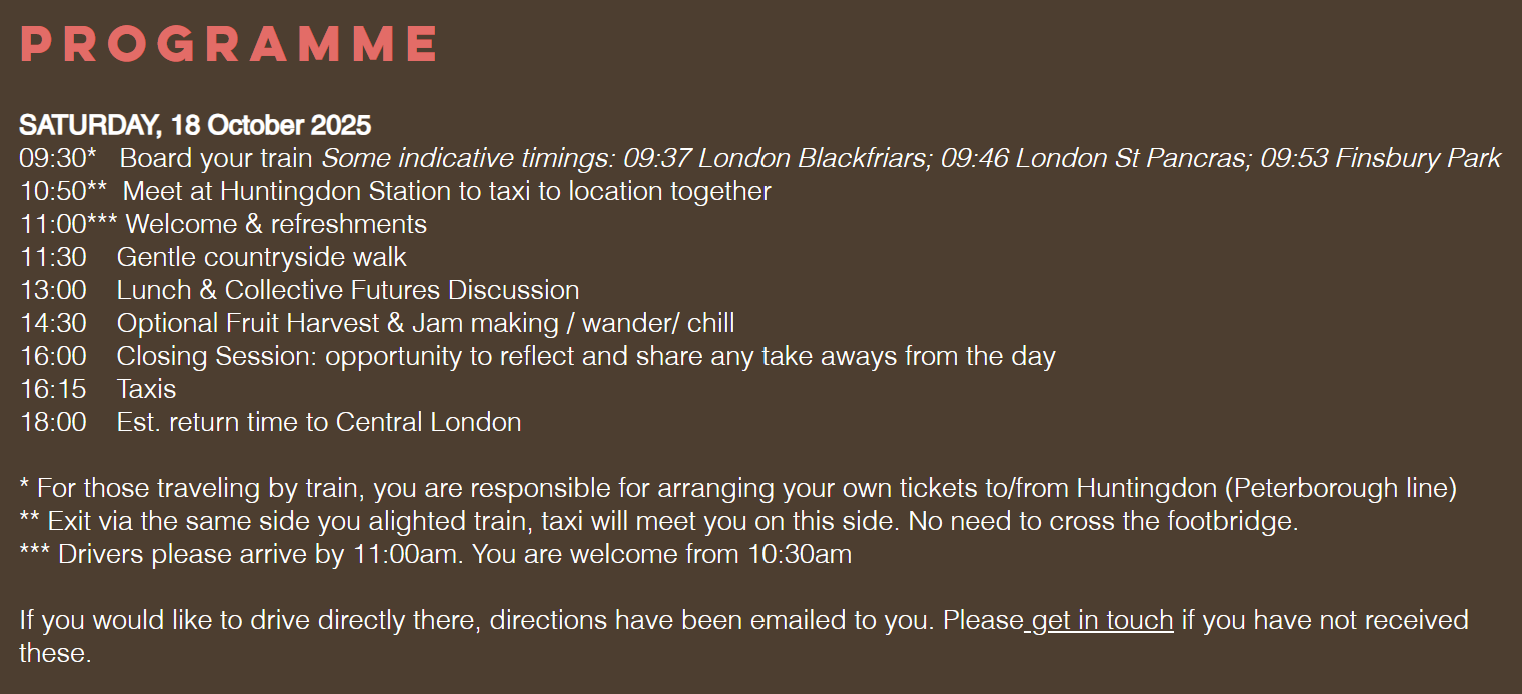Click the "Welcome & refreshments" entry

276,224
